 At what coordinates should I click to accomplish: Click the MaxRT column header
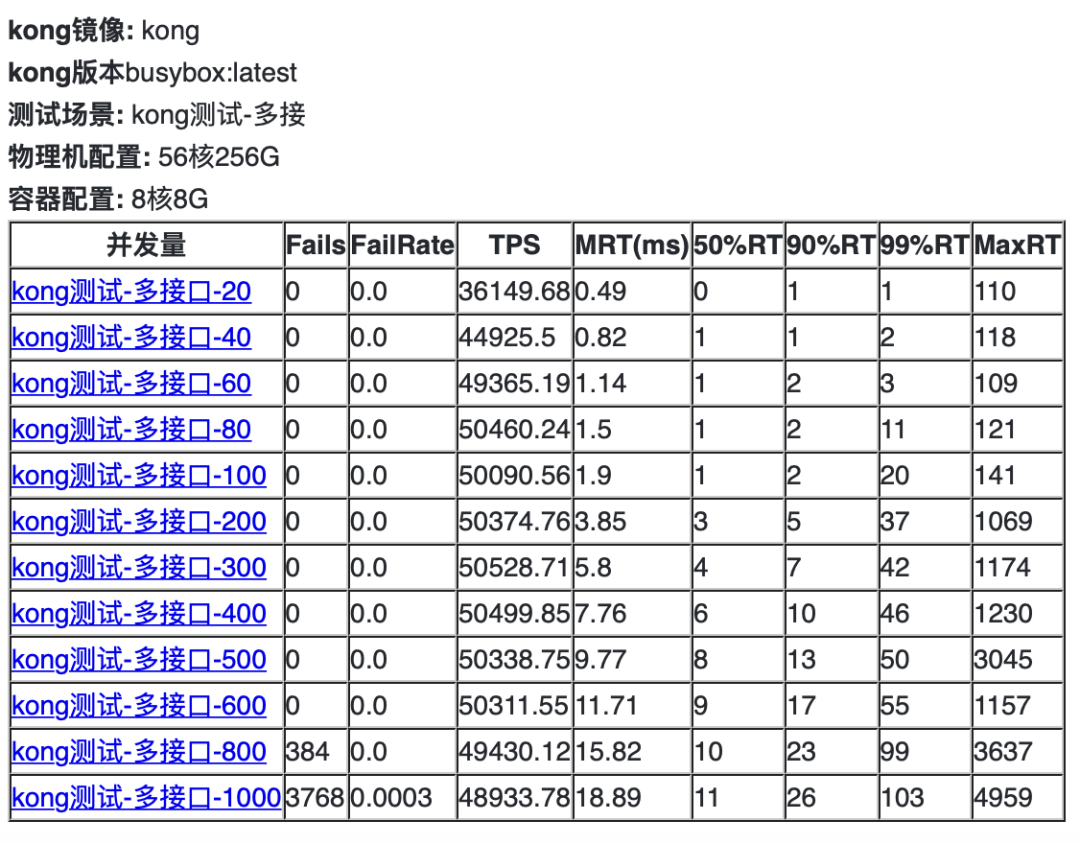point(1017,245)
